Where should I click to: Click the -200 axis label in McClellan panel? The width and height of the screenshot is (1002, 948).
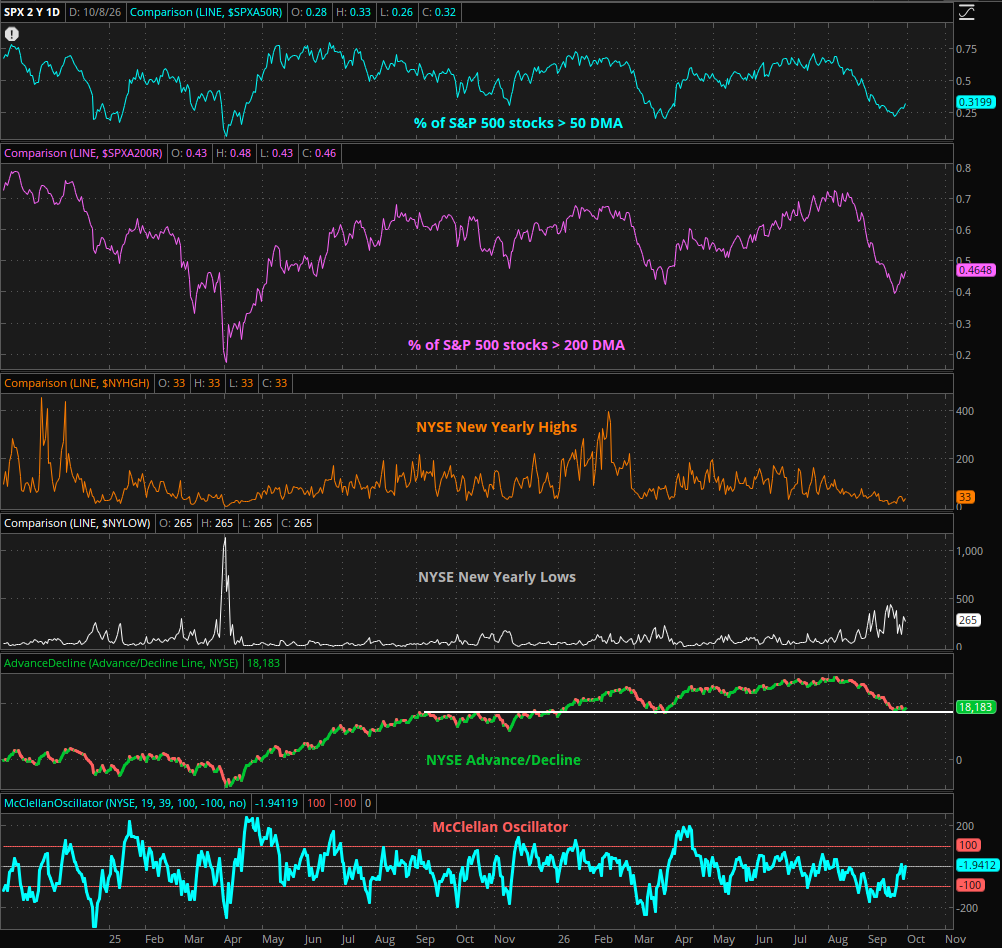coord(967,908)
